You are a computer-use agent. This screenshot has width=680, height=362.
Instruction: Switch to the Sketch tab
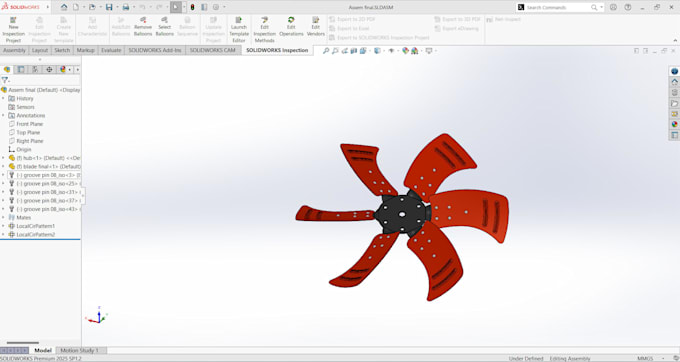pyautogui.click(x=62, y=50)
